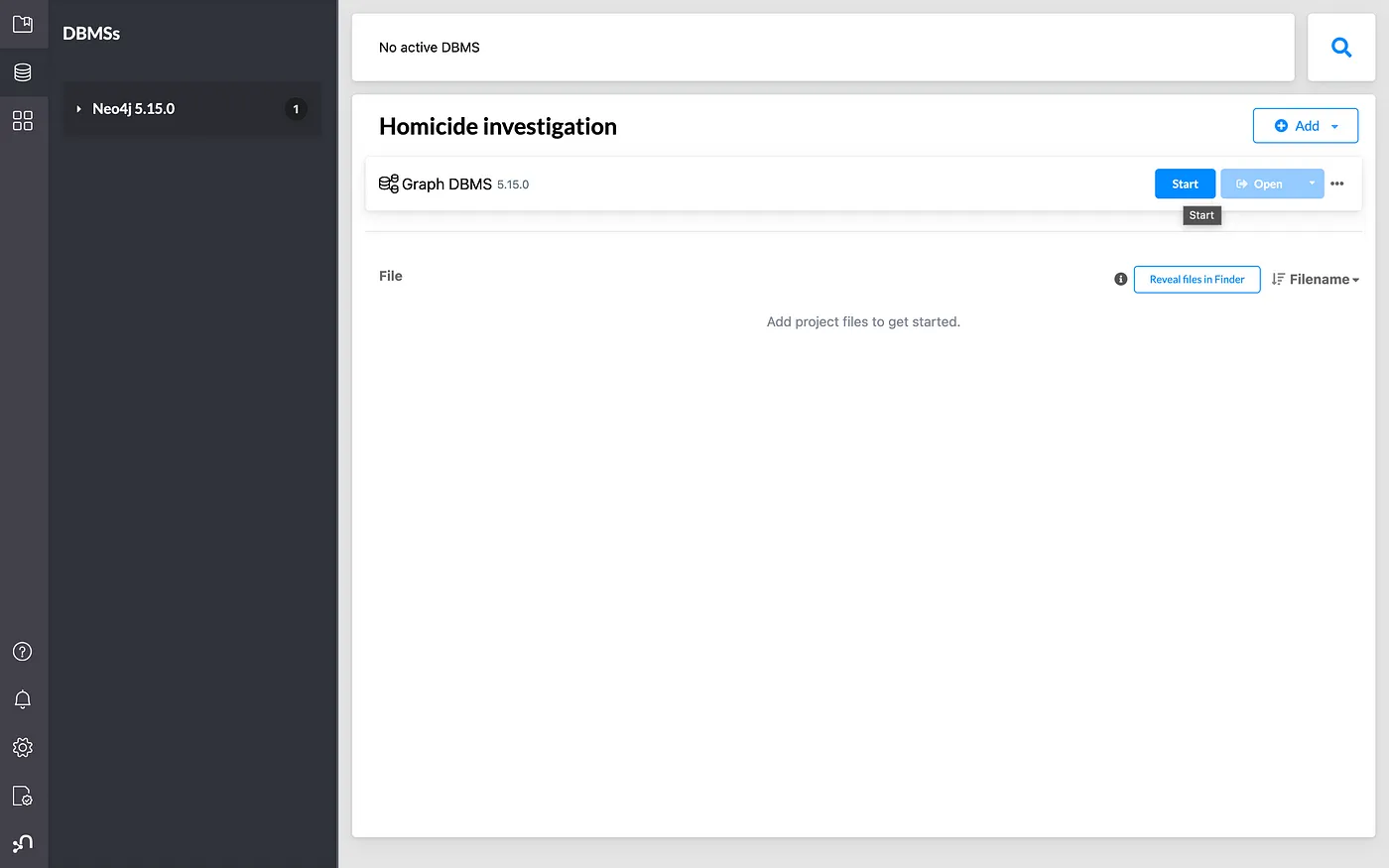
Task: Open the Graph Apps grid icon
Action: pyautogui.click(x=23, y=120)
